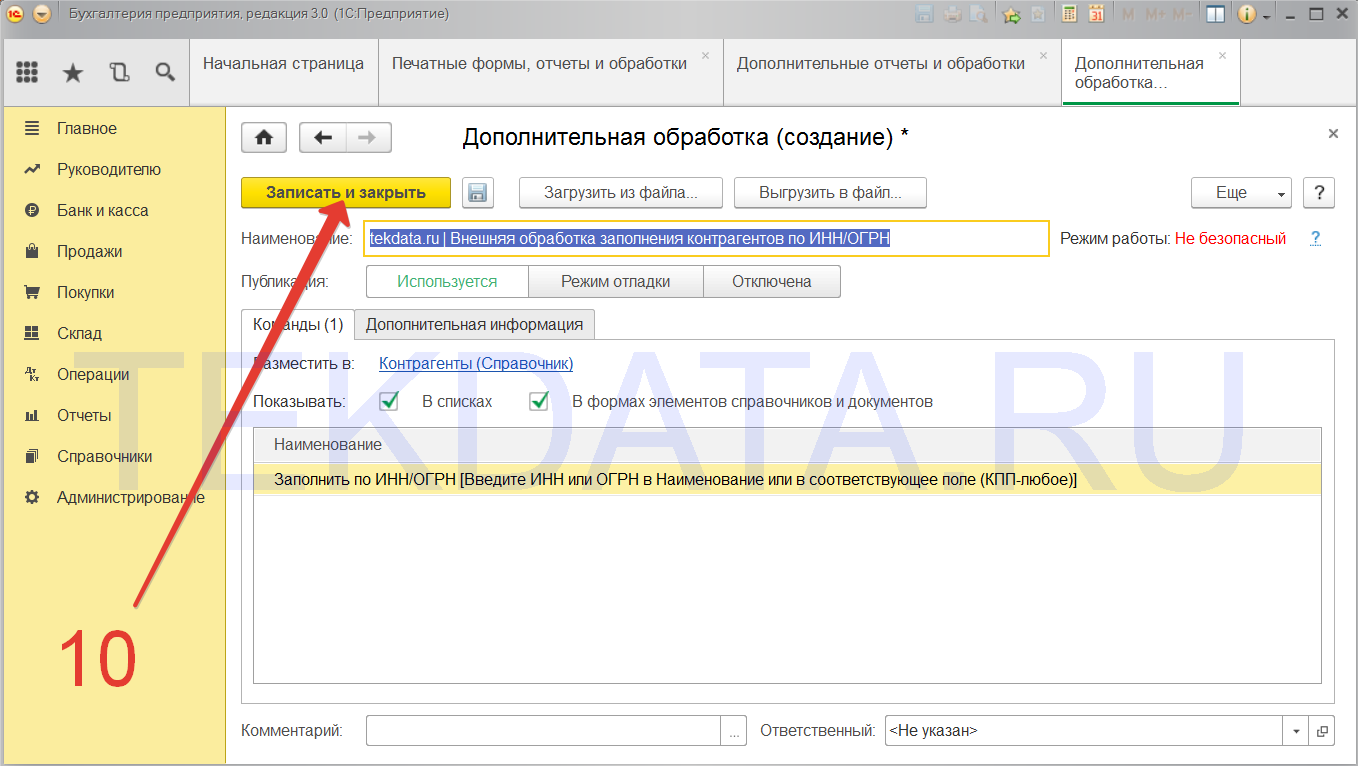Click the M+ memory button
This screenshot has width=1358, height=766.
pos(1155,14)
